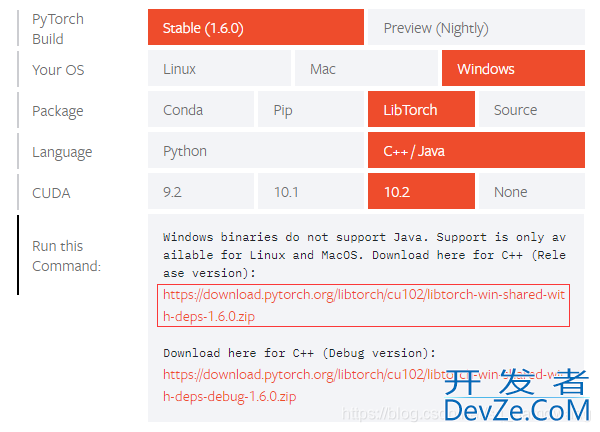This screenshot has height=432, width=600.
Task: Set language to Python
Action: (x=256, y=151)
